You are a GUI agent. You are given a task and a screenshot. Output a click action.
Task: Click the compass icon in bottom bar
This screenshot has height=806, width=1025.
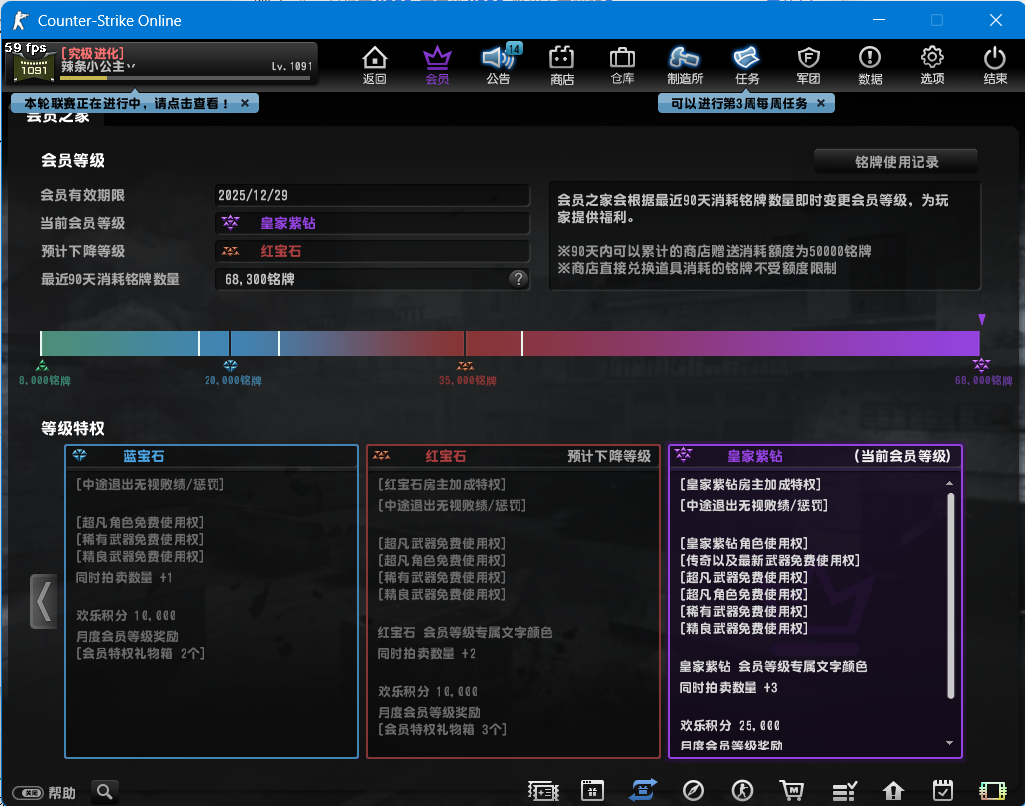pyautogui.click(x=693, y=791)
